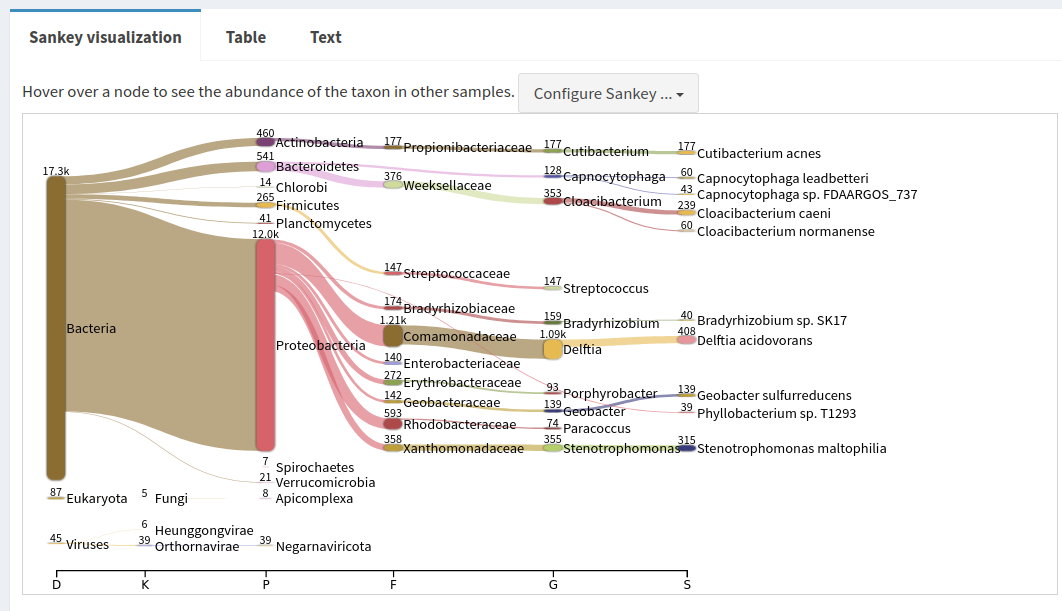The image size is (1062, 611).
Task: Click the large brown Bacteria node
Action: [56, 328]
